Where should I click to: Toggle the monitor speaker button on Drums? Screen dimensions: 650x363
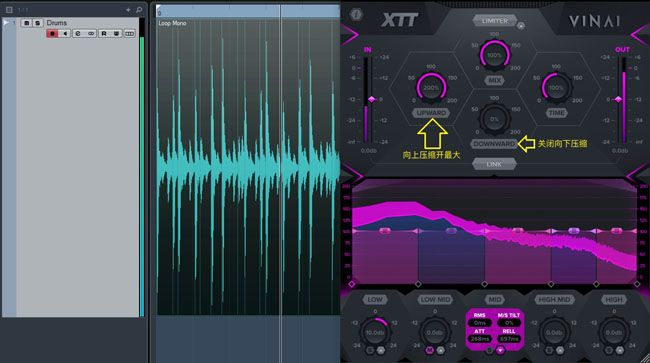[x=65, y=34]
